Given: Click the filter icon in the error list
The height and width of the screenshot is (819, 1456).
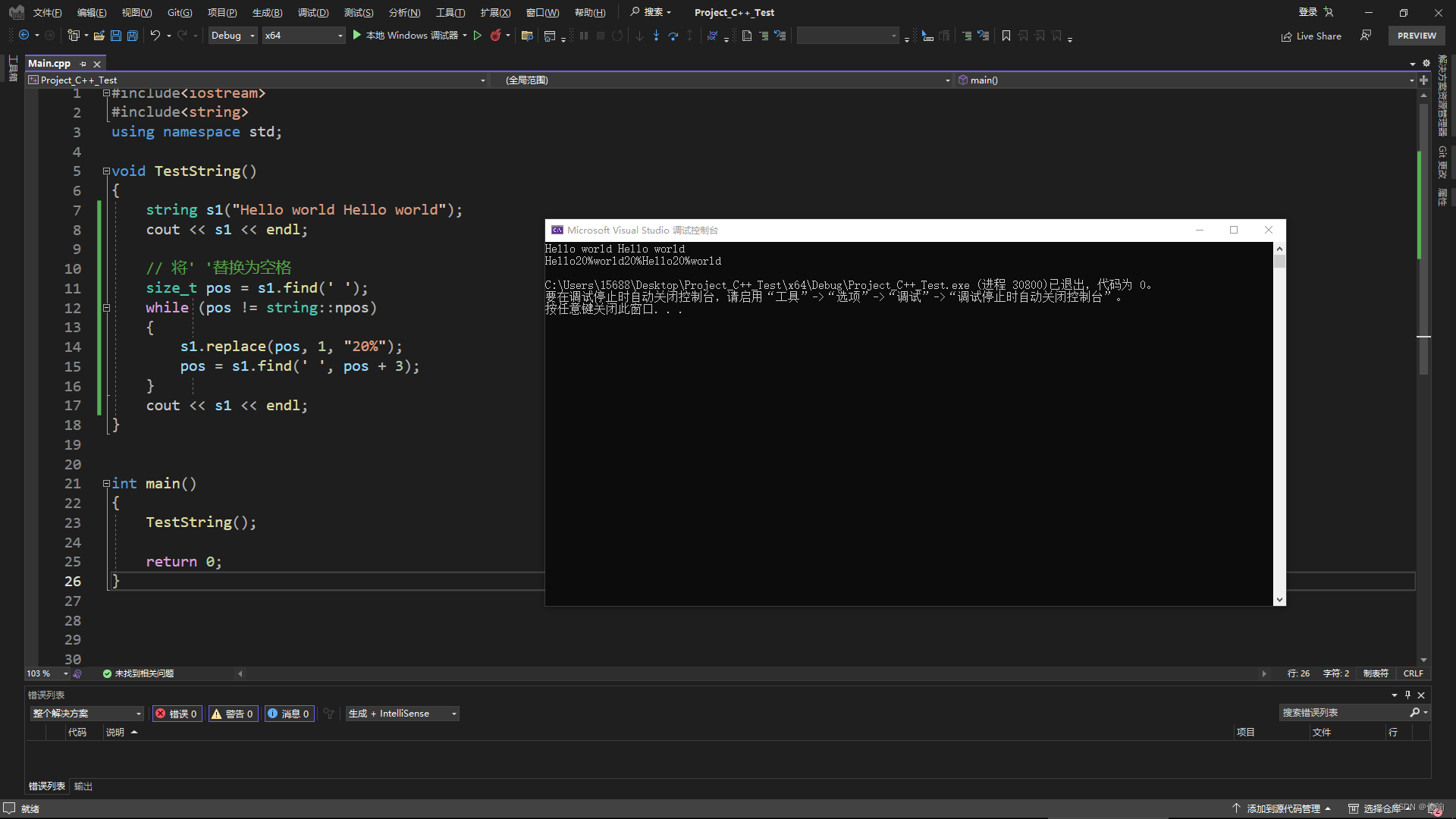Looking at the screenshot, I should click(x=328, y=714).
